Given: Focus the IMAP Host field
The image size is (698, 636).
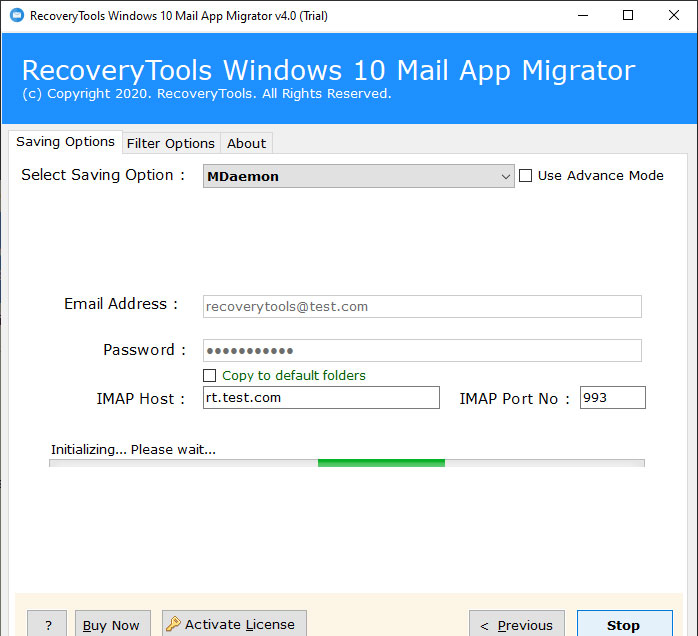Looking at the screenshot, I should pos(321,397).
